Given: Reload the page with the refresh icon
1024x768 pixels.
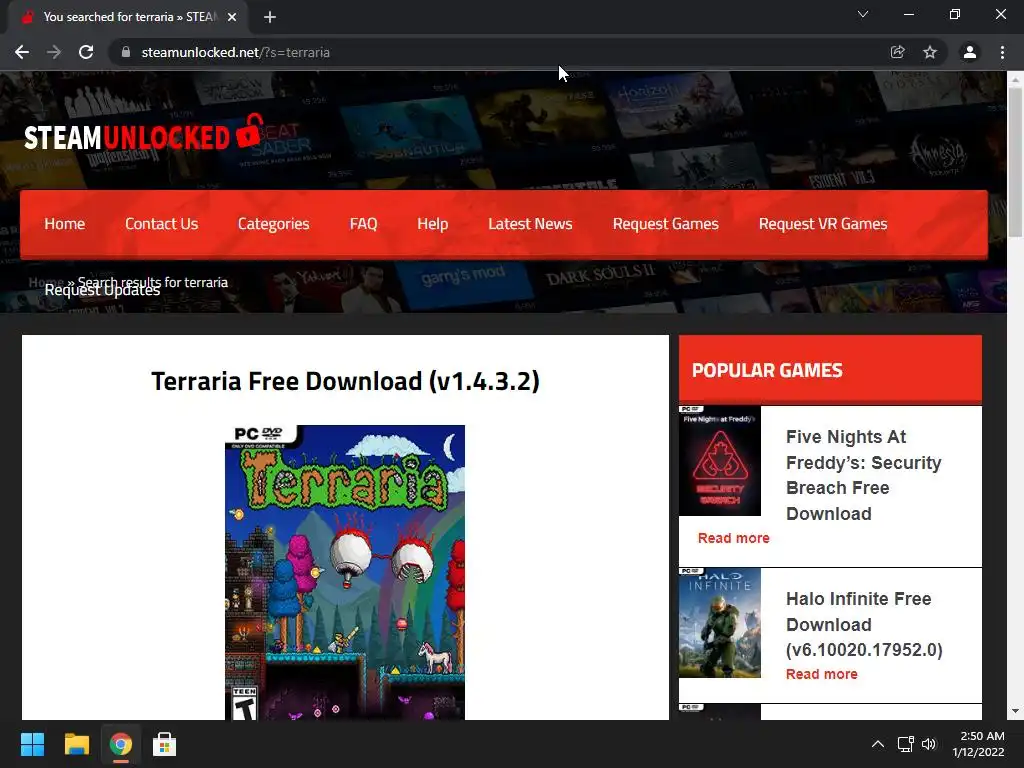Looking at the screenshot, I should coord(86,52).
